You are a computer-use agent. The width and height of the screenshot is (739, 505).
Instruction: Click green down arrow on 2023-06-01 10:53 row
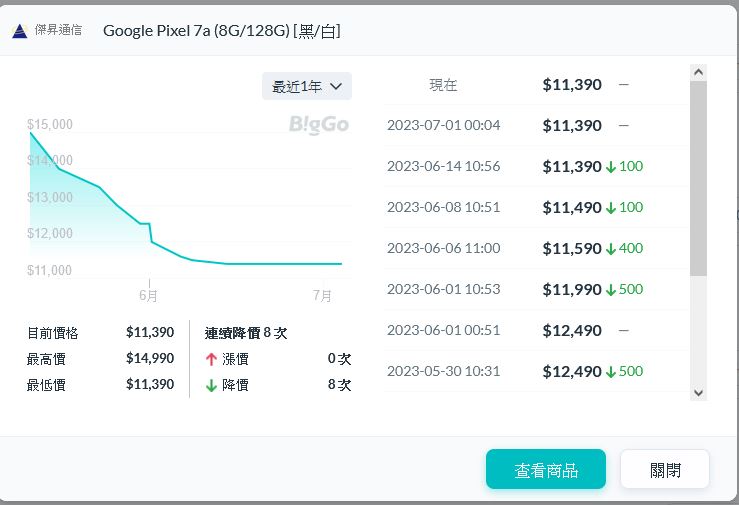(x=611, y=290)
